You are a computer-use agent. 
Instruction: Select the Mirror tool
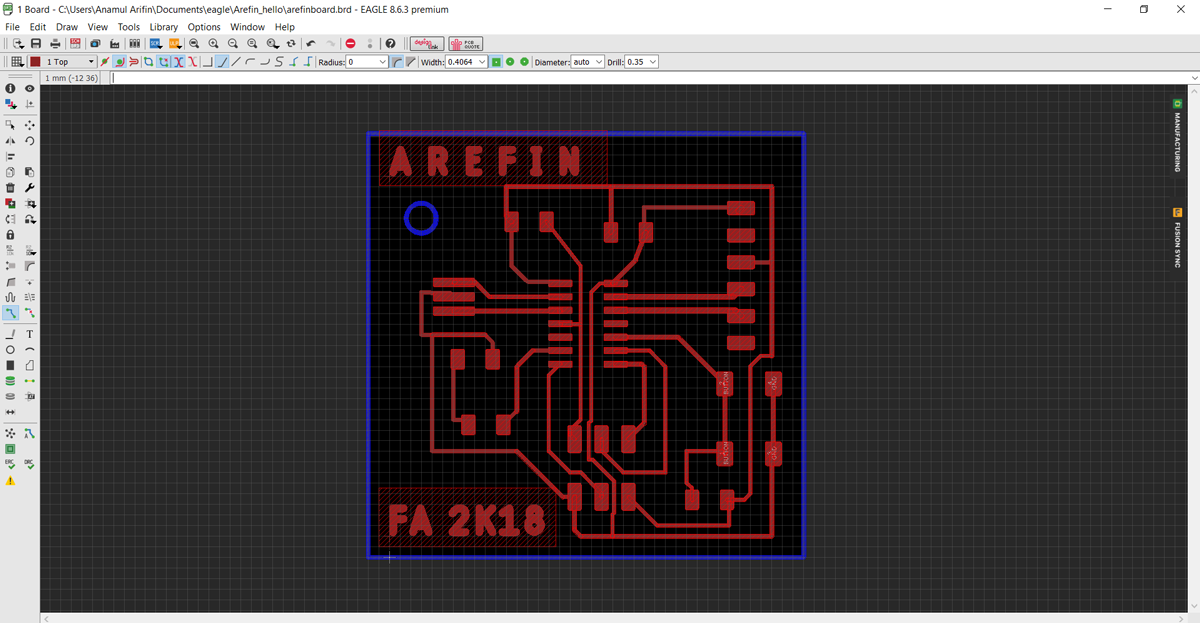point(10,141)
